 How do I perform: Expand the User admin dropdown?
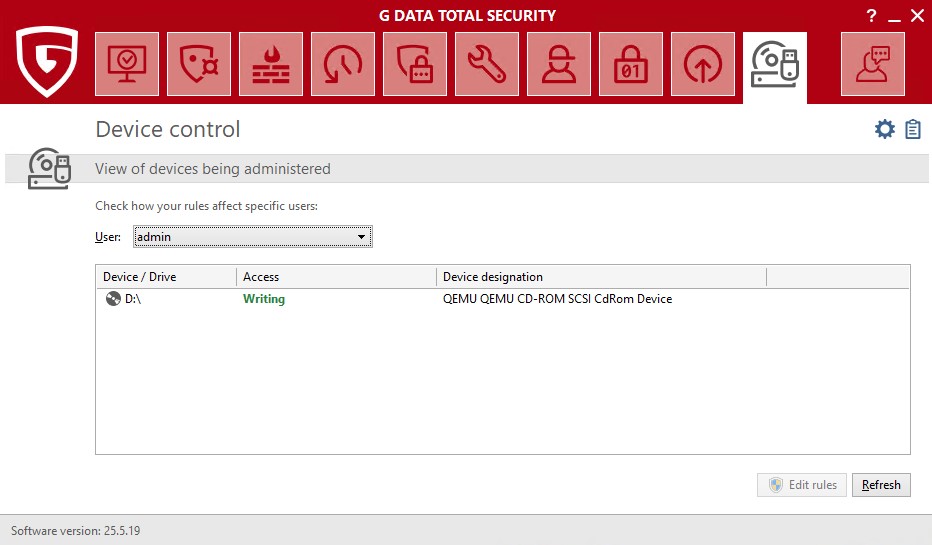click(x=253, y=237)
